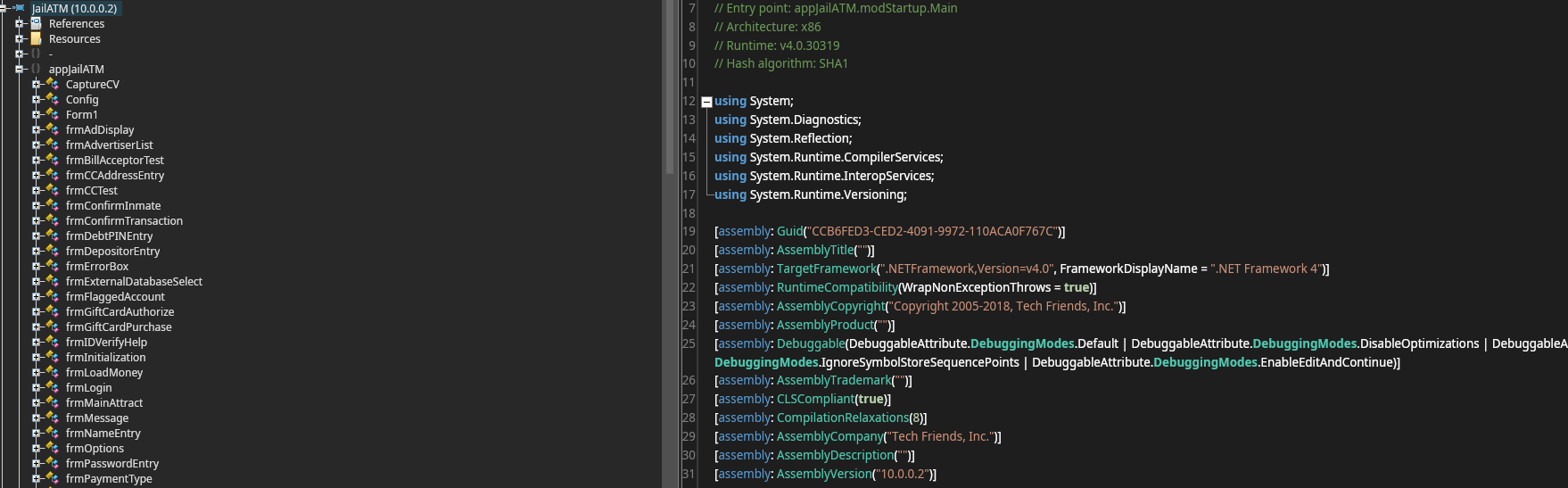The width and height of the screenshot is (1568, 488).
Task: Expand the frmLogin class node
Action: tap(37, 387)
